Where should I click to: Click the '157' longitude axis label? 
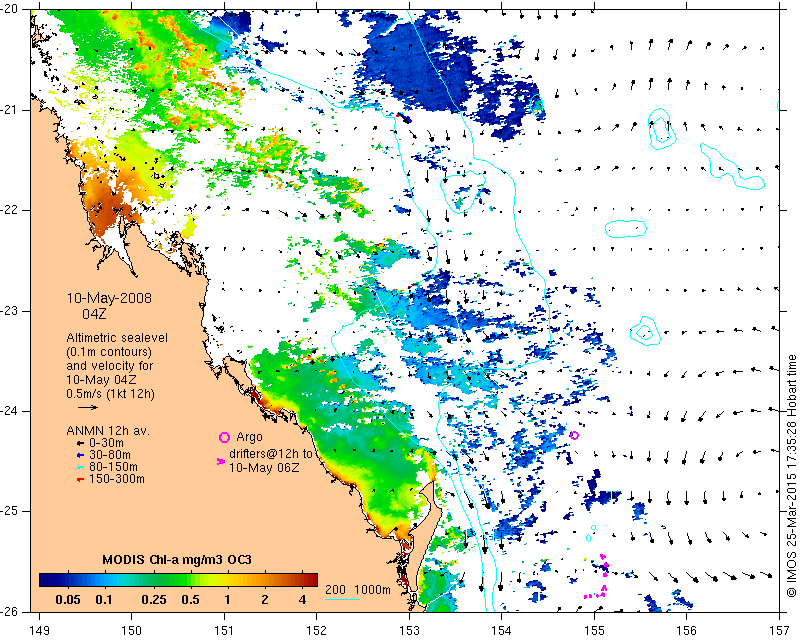coord(780,631)
